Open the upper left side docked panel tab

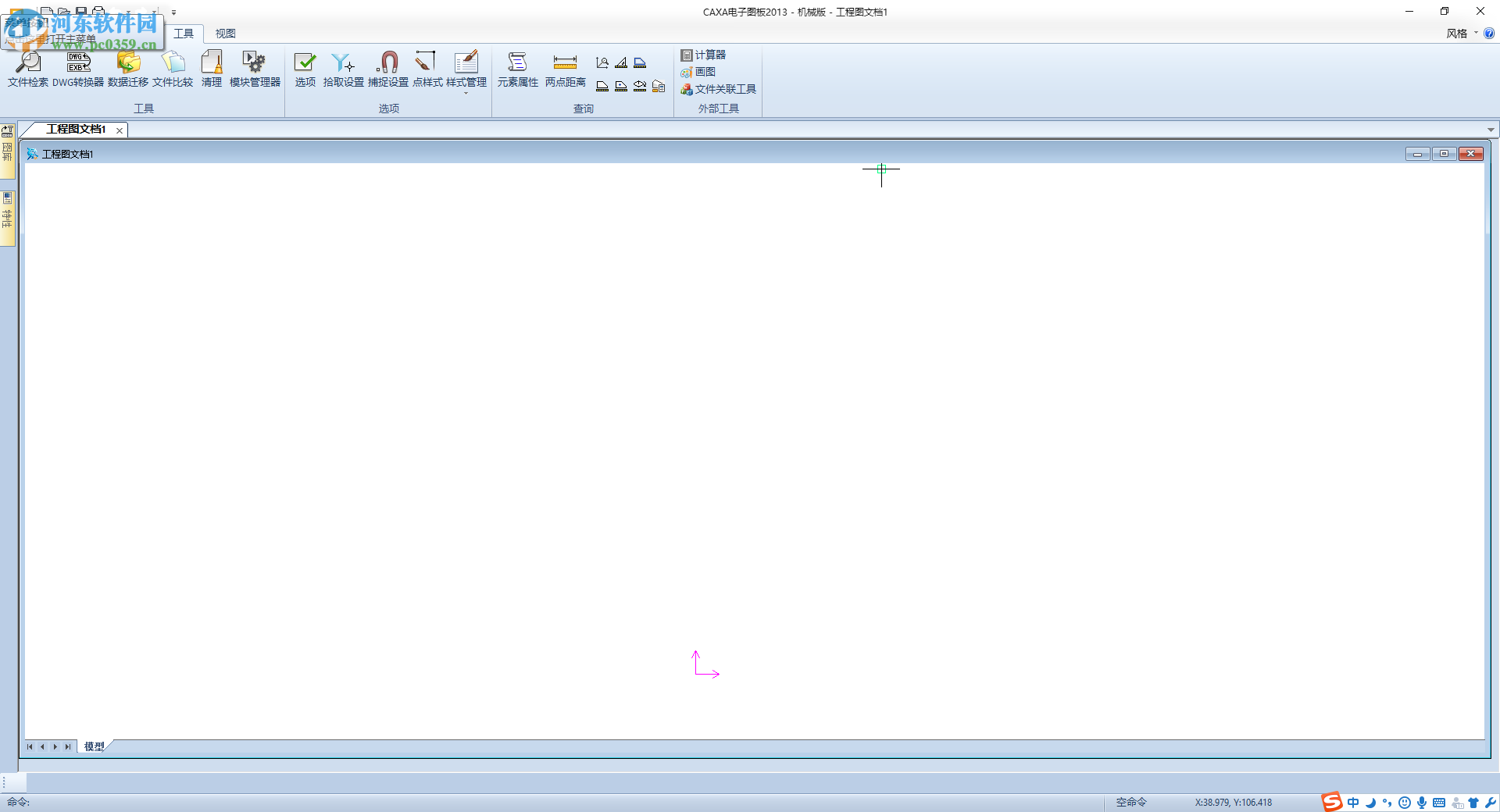8,151
